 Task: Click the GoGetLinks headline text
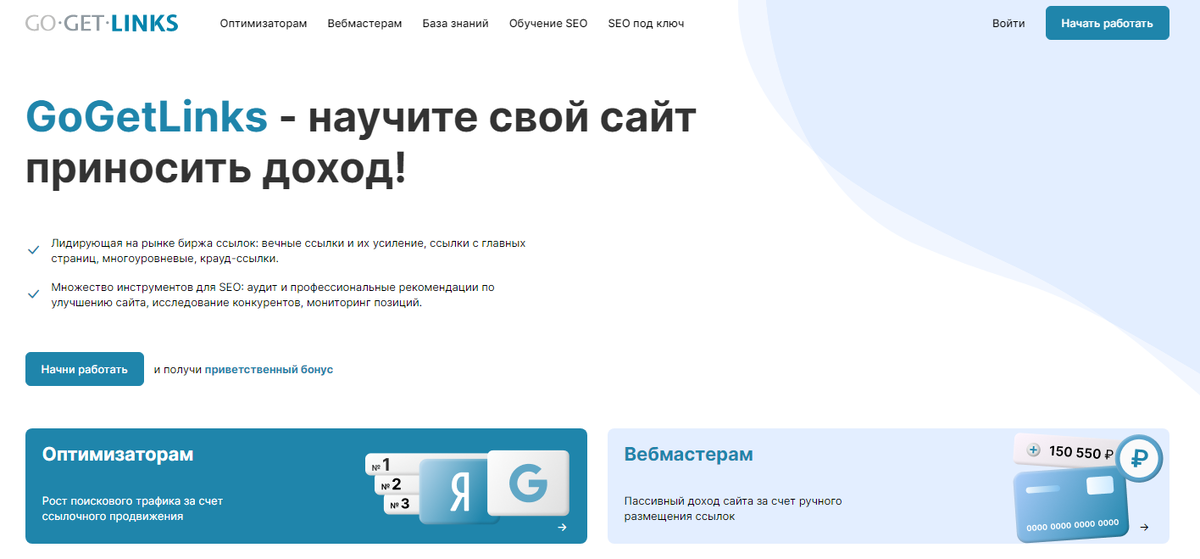[147, 118]
